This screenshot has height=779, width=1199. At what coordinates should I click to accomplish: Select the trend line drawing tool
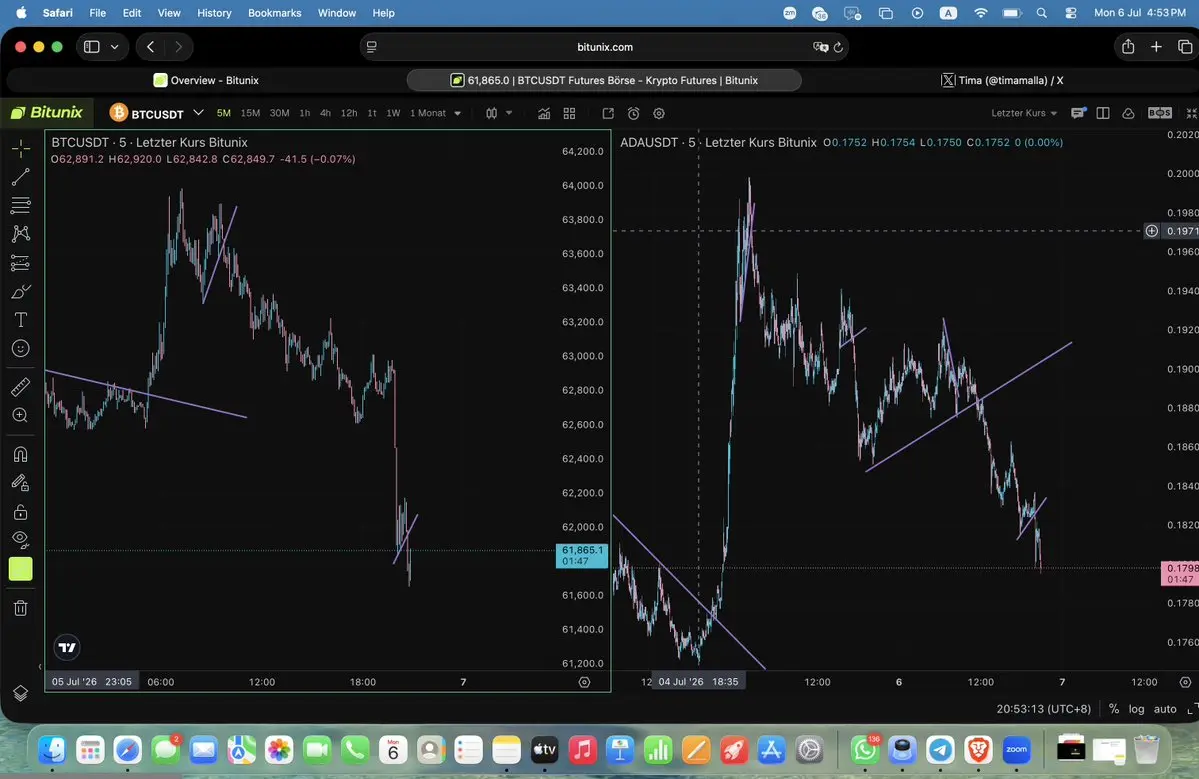21,177
